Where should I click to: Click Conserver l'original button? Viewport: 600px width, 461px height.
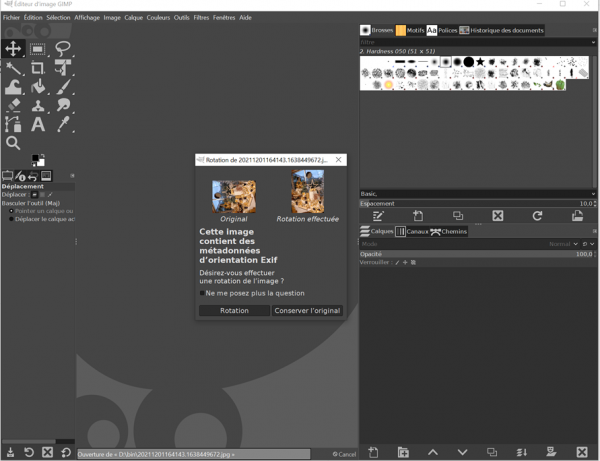307,311
